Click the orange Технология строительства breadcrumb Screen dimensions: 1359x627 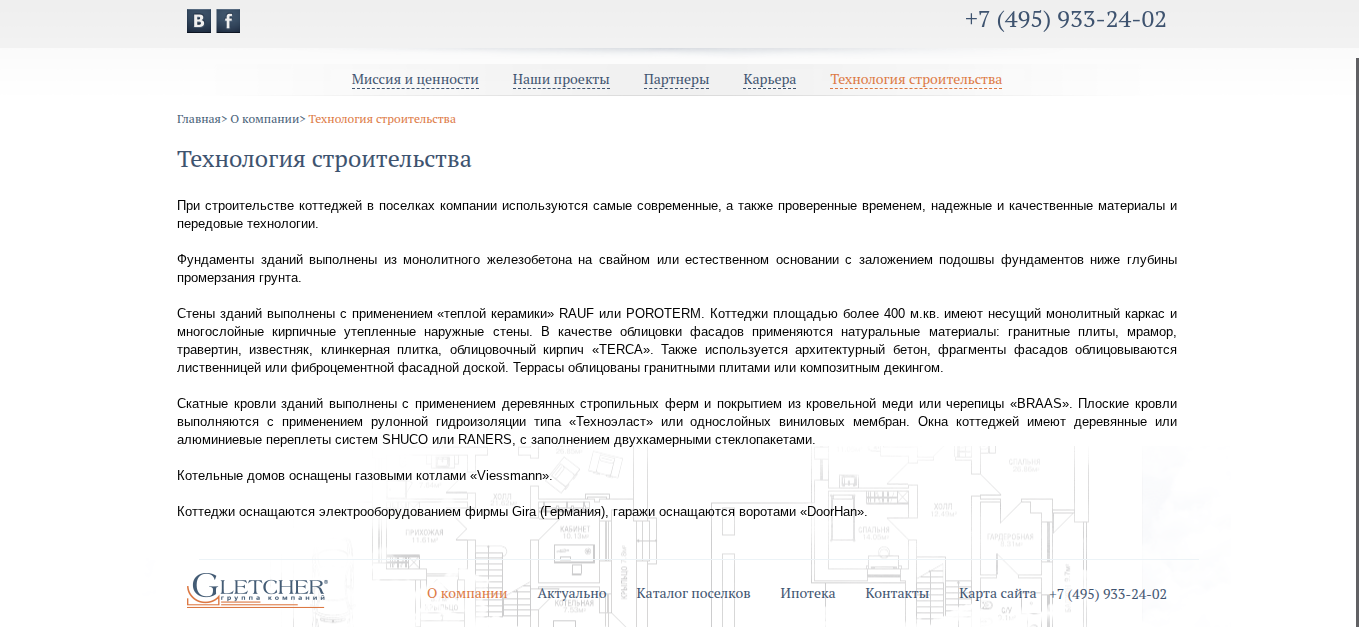click(382, 119)
